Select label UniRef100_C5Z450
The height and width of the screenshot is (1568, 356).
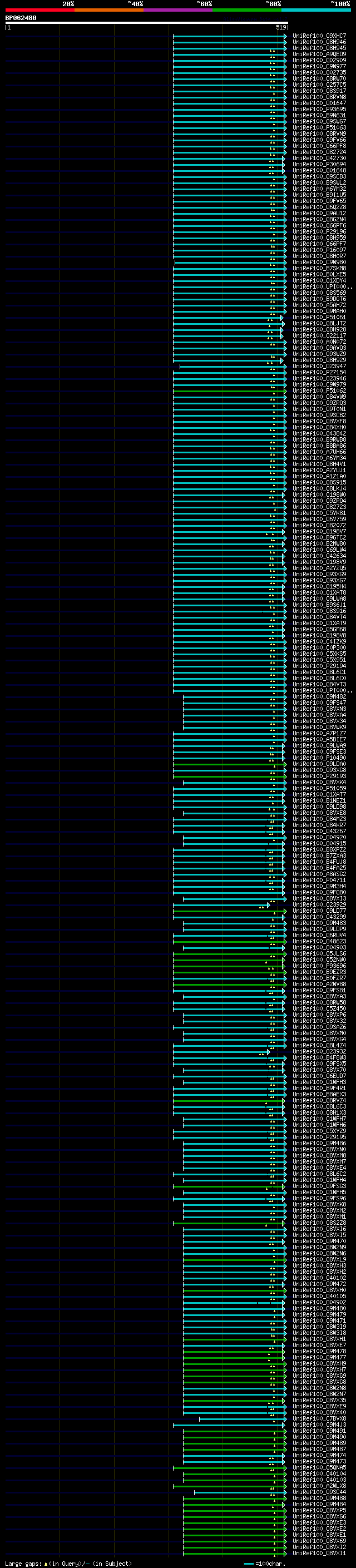point(319,1008)
